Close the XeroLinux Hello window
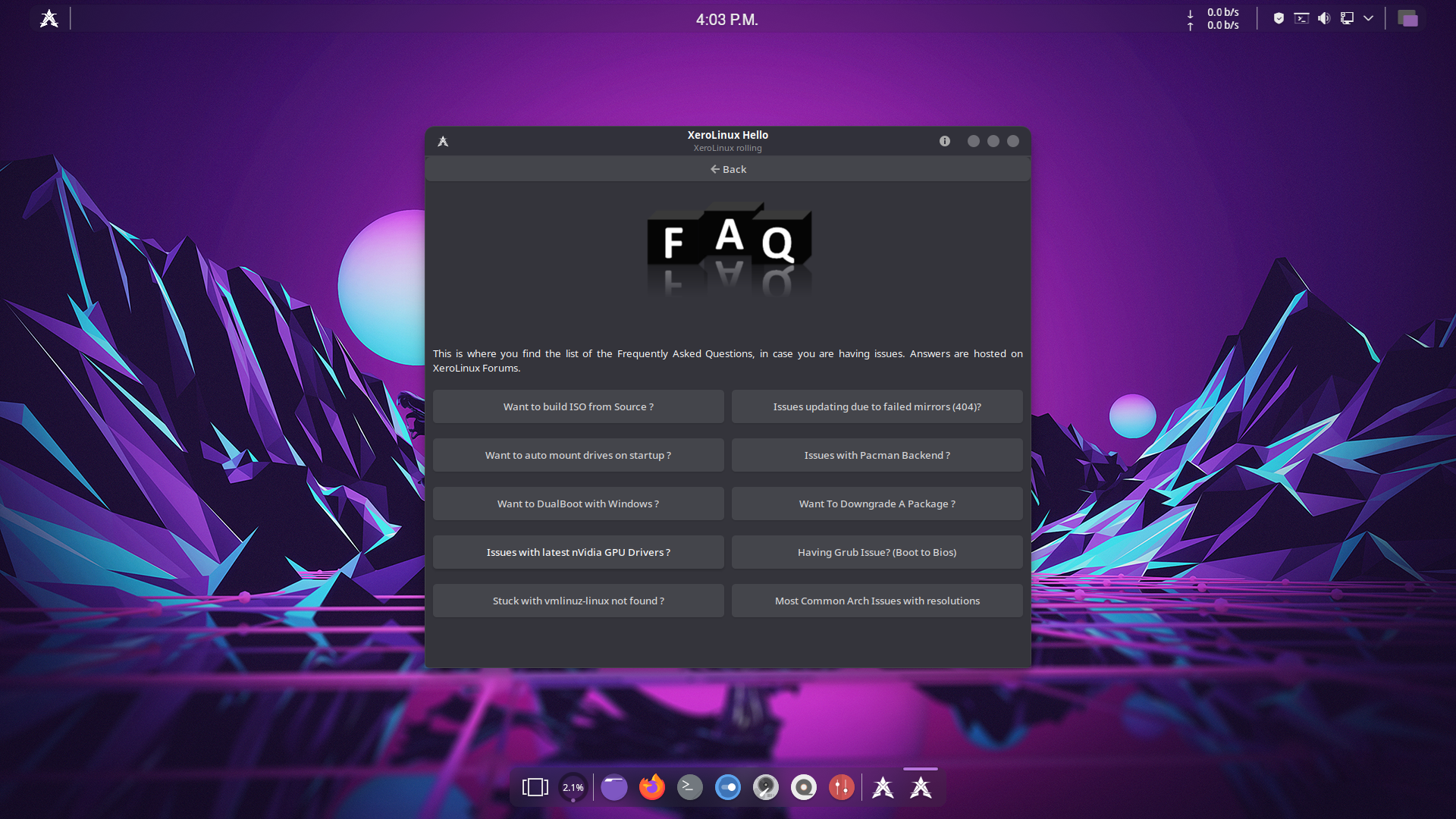Screen dimensions: 1456x819 (x=1013, y=141)
